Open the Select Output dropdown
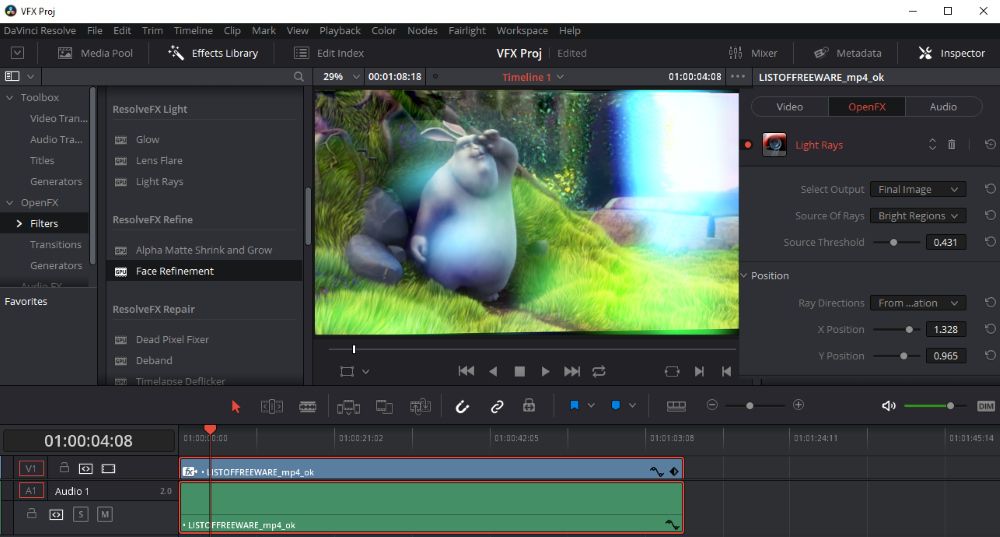Image resolution: width=1000 pixels, height=537 pixels. click(x=917, y=189)
